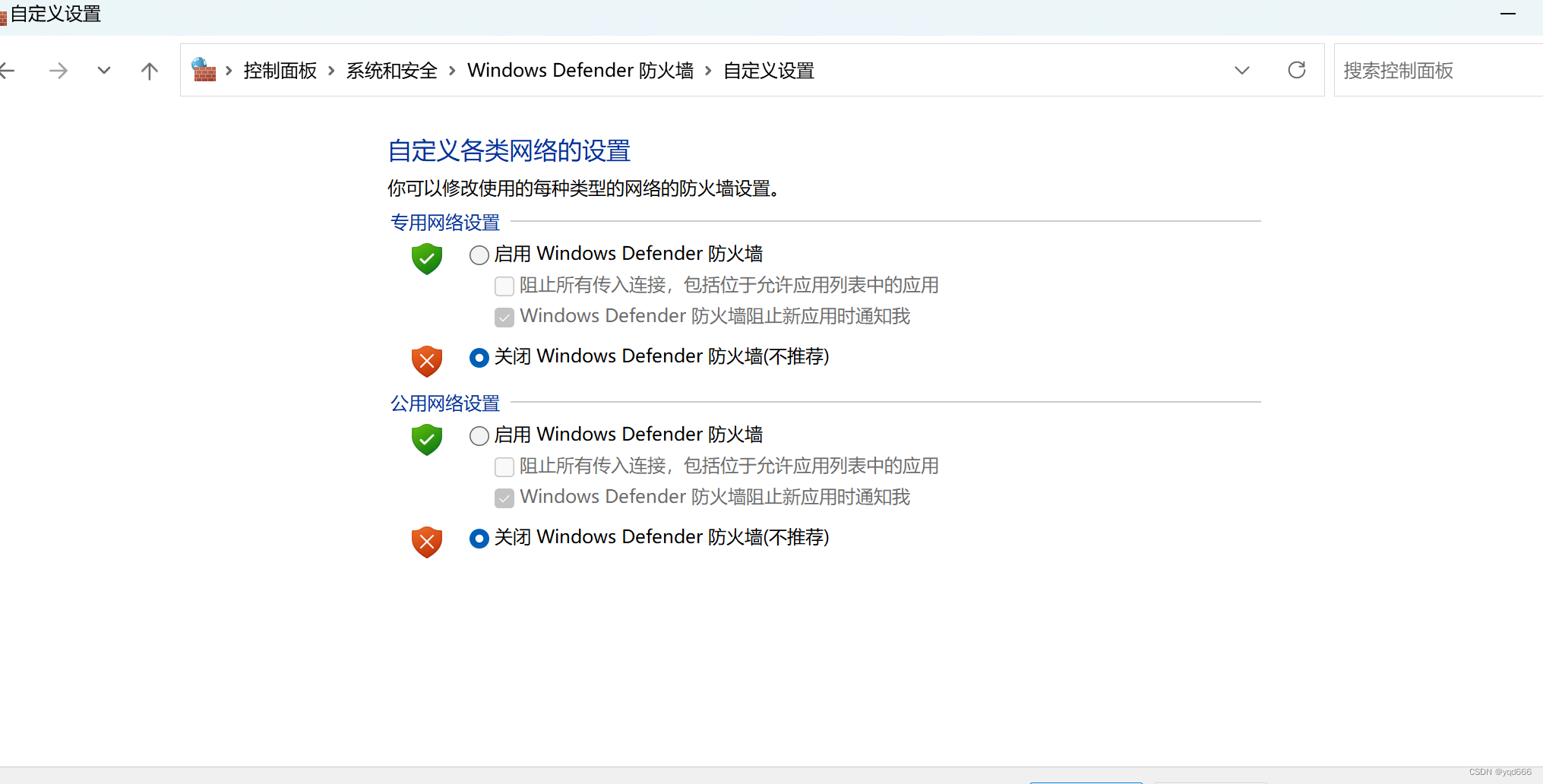Viewport: 1543px width, 784px height.
Task: Open 系统和安全 breadcrumb
Action: (392, 71)
